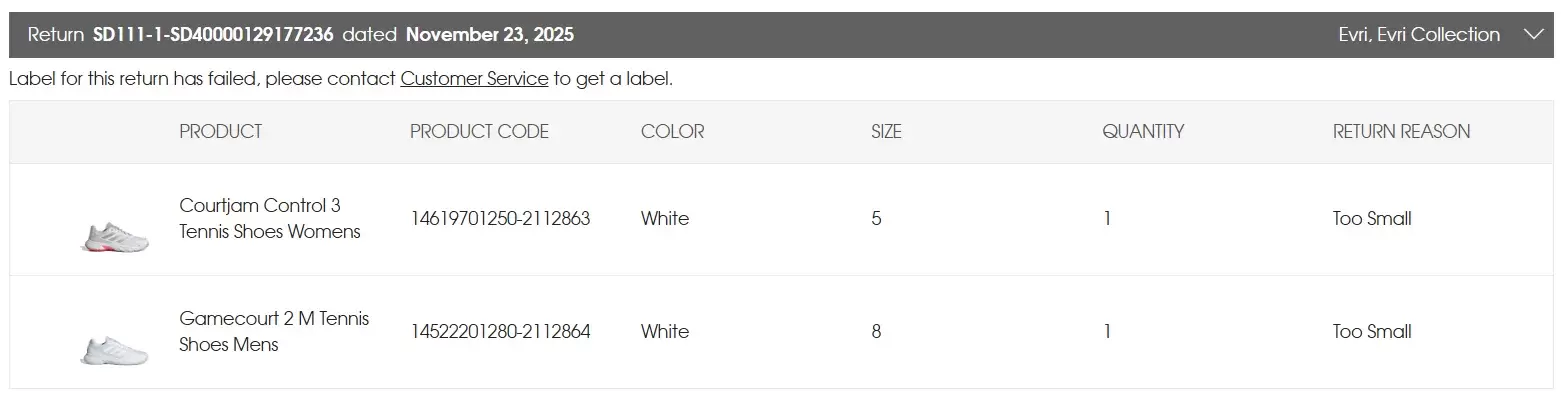Image resolution: width=1561 pixels, height=401 pixels.
Task: Click the SIZE column header
Action: pos(886,132)
